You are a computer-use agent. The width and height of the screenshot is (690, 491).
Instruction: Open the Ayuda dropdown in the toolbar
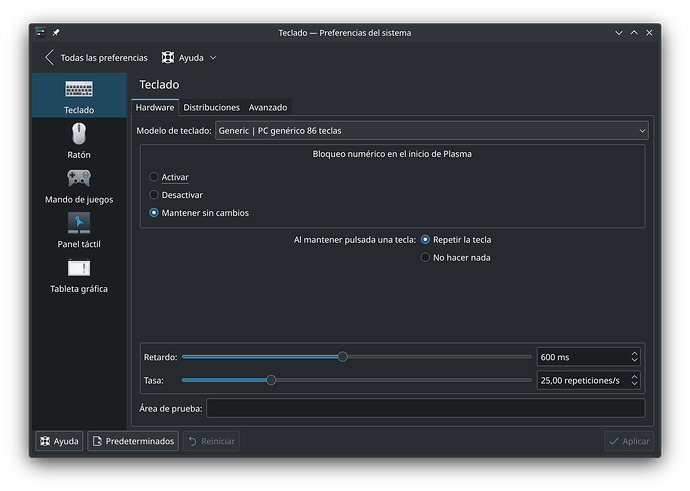(189, 58)
